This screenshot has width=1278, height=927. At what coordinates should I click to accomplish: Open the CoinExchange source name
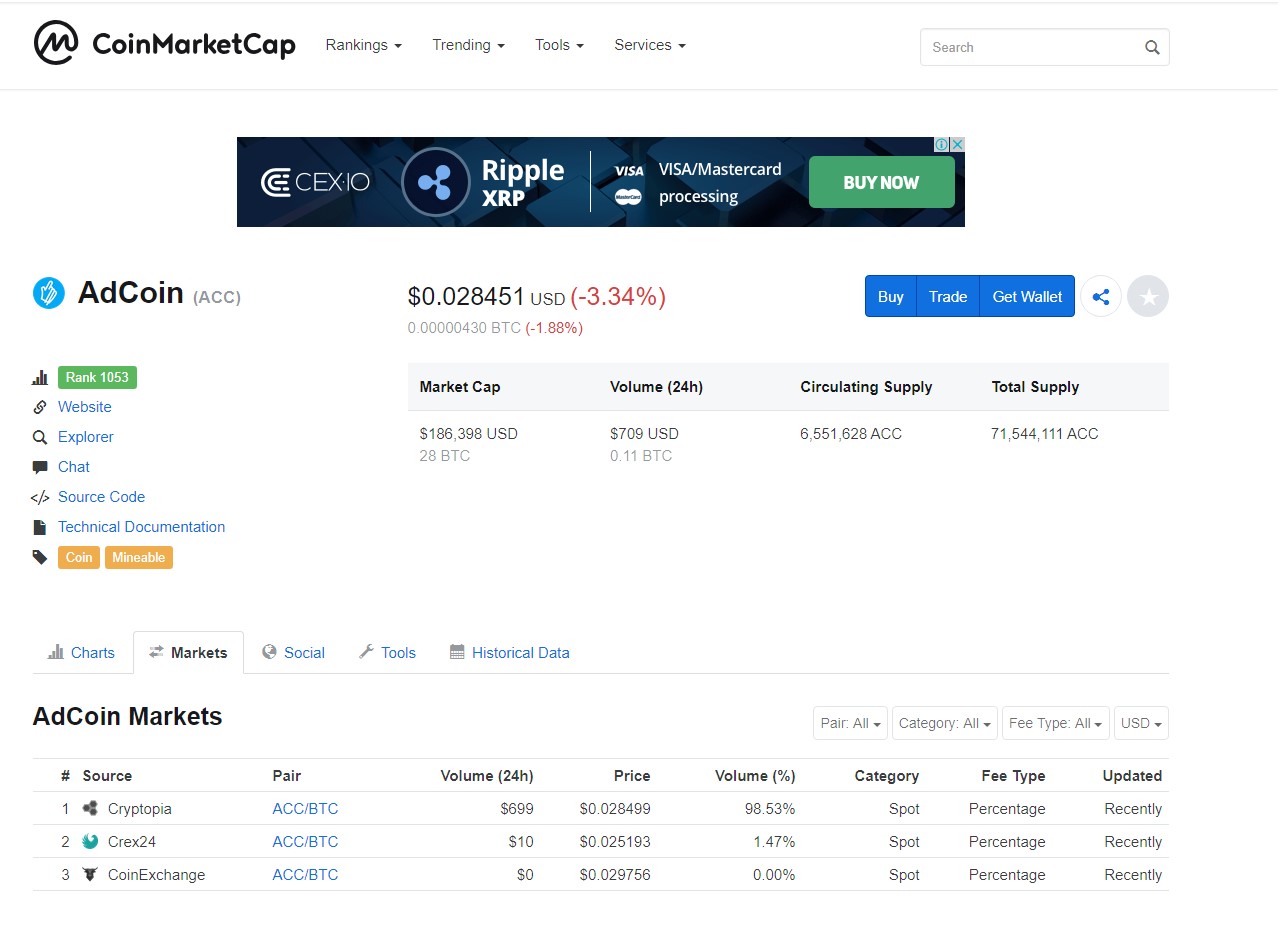(156, 874)
